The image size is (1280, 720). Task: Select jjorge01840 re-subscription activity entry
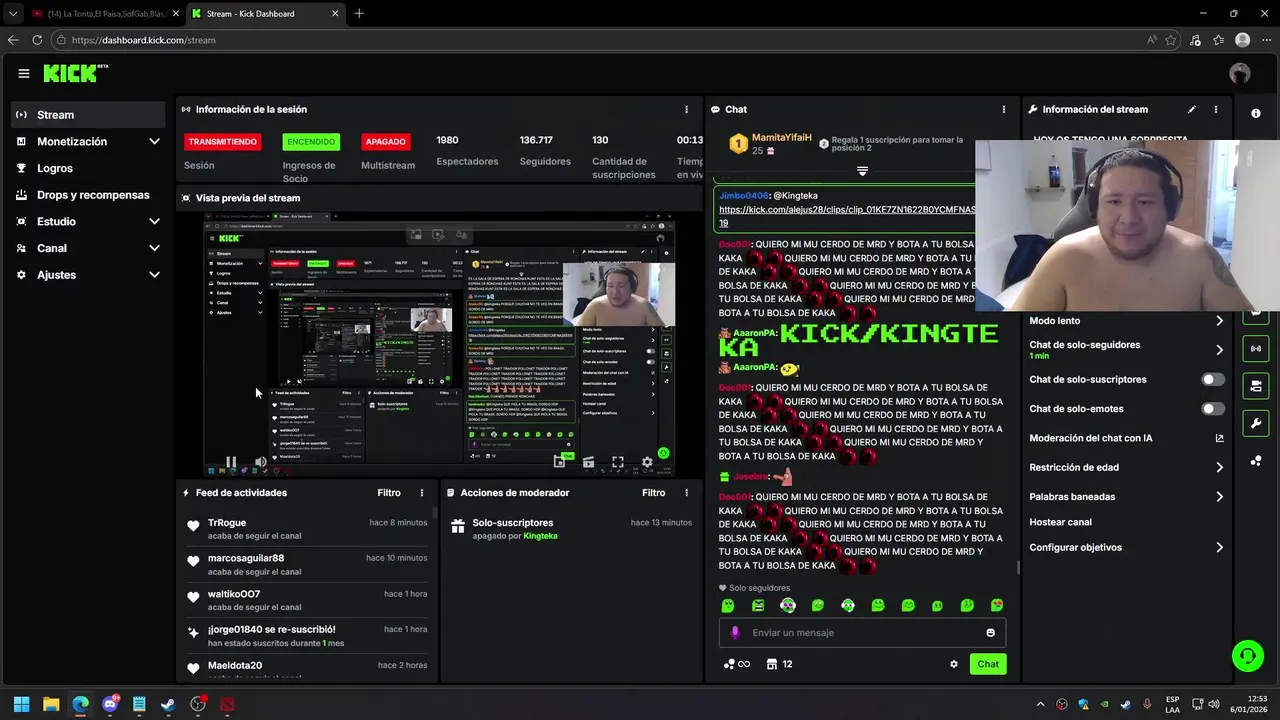[x=307, y=636]
